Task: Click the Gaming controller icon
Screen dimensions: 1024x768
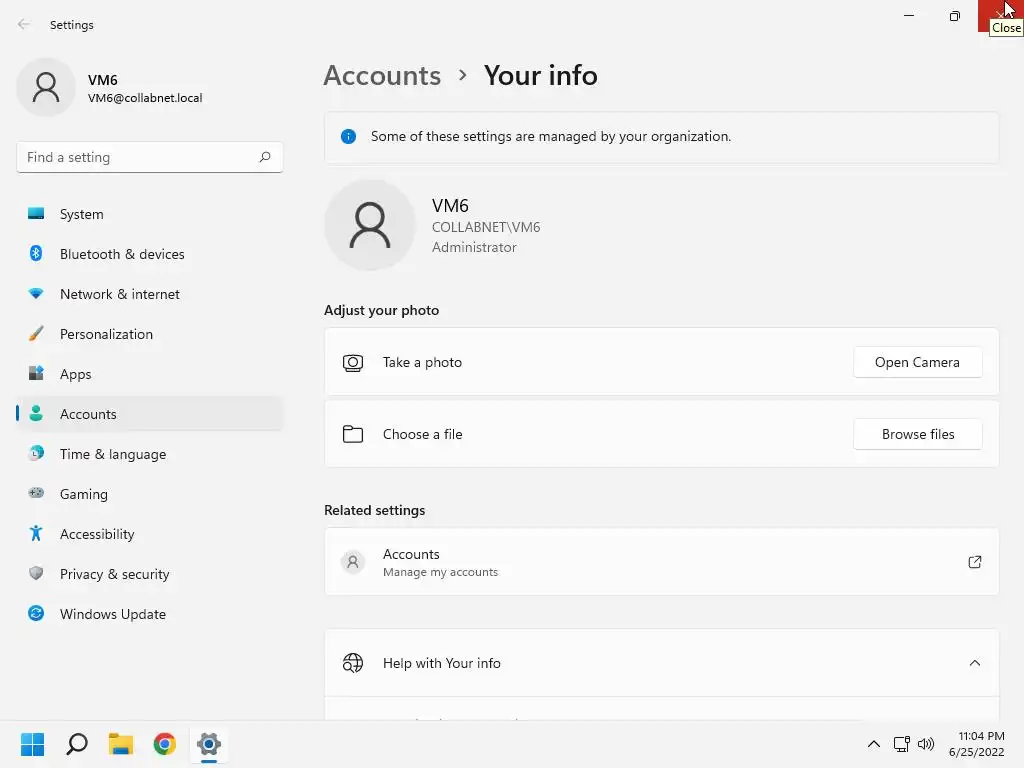Action: tap(36, 494)
